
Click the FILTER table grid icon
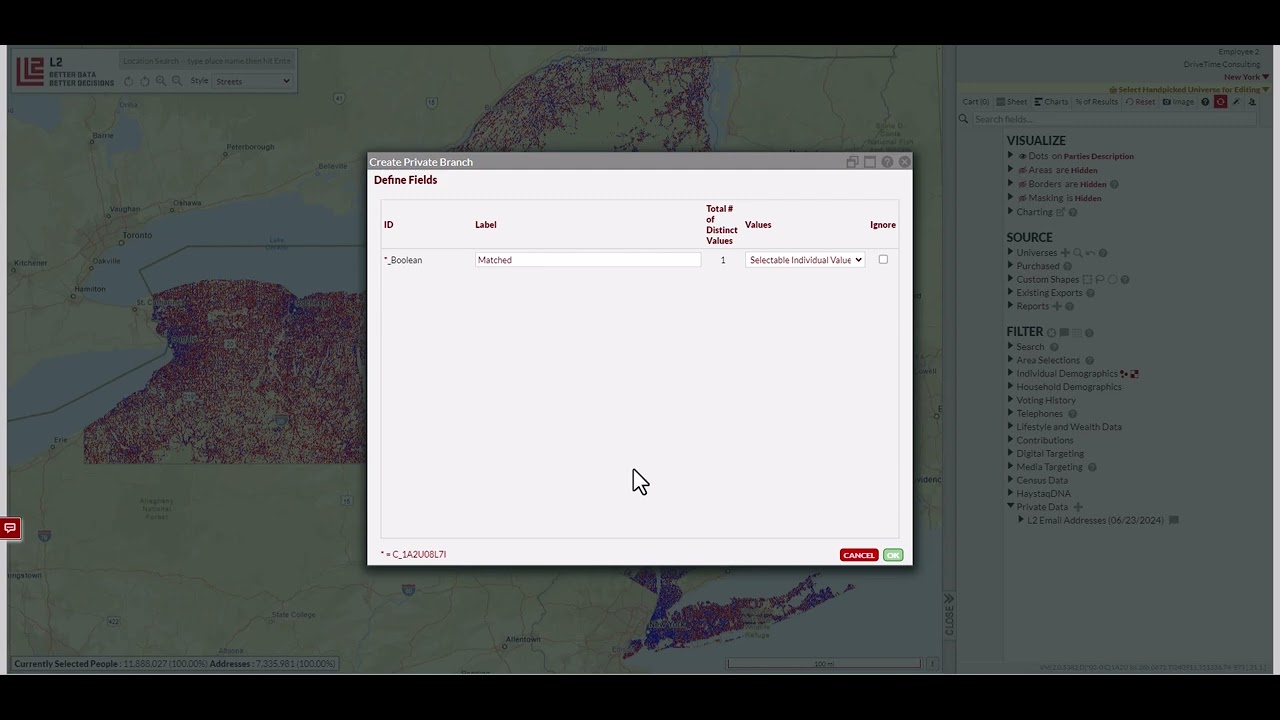click(1077, 333)
